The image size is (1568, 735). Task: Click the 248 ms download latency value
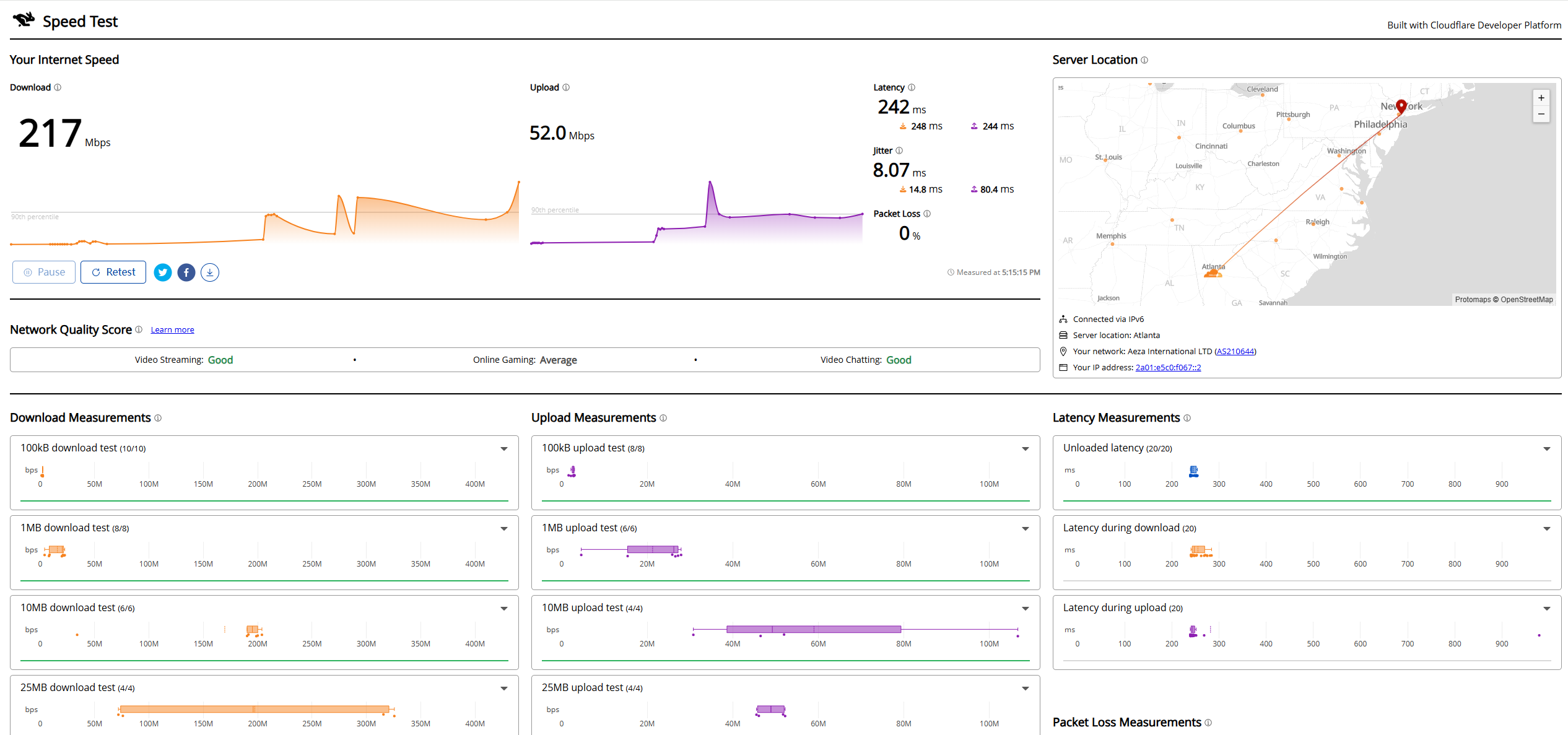921,126
